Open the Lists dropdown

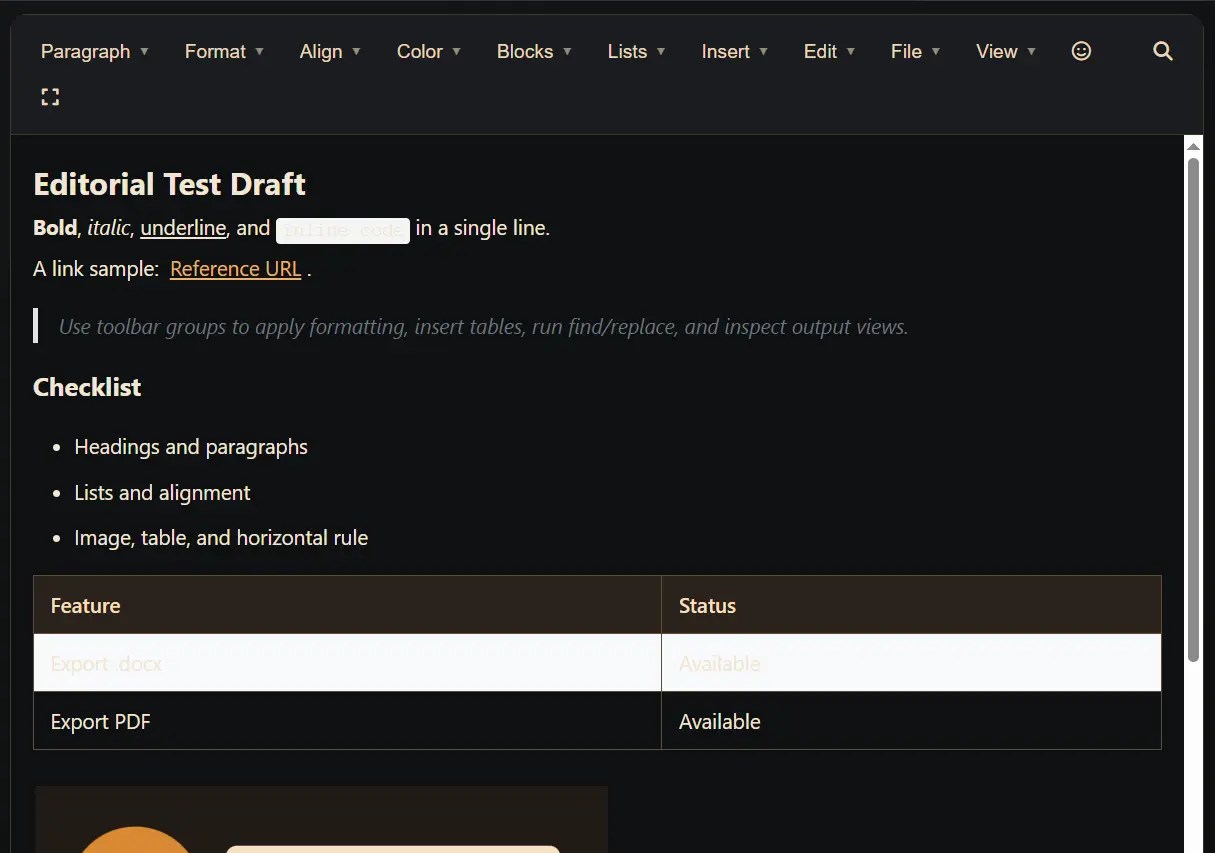[x=636, y=51]
